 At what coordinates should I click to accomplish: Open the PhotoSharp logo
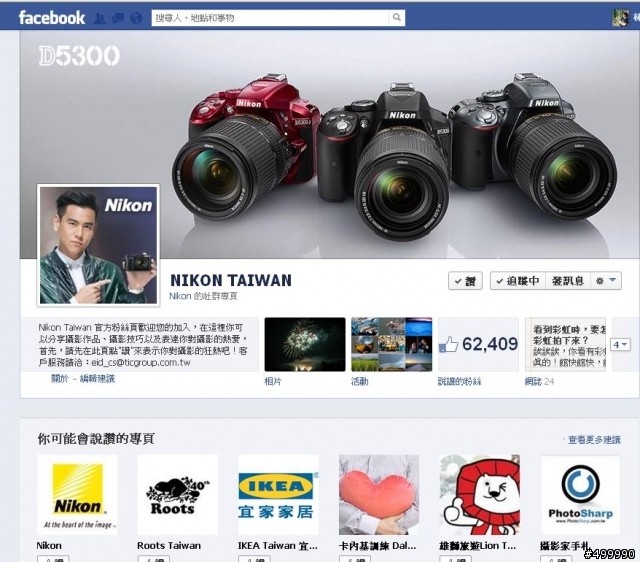[x=580, y=495]
